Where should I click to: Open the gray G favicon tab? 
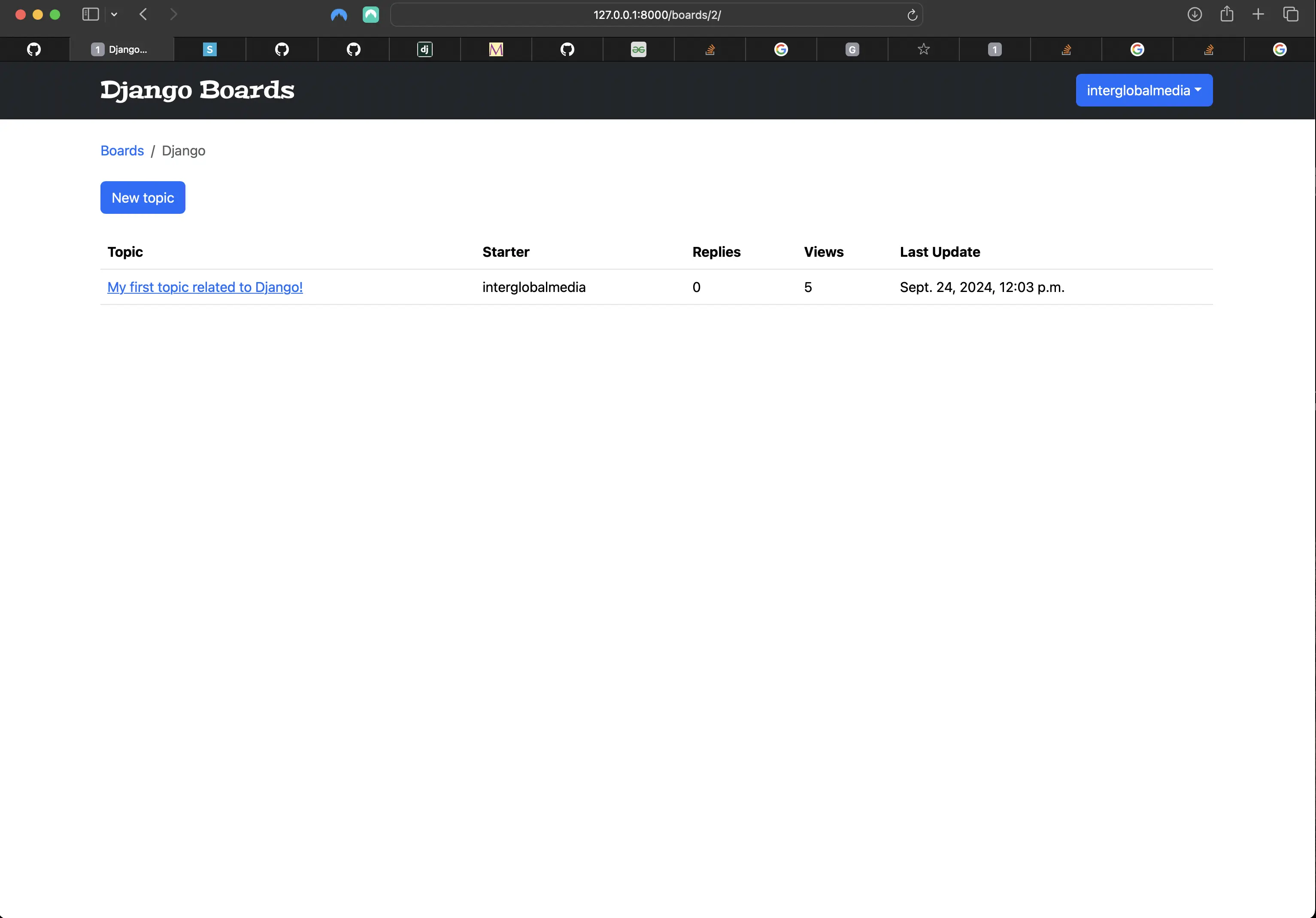[852, 49]
